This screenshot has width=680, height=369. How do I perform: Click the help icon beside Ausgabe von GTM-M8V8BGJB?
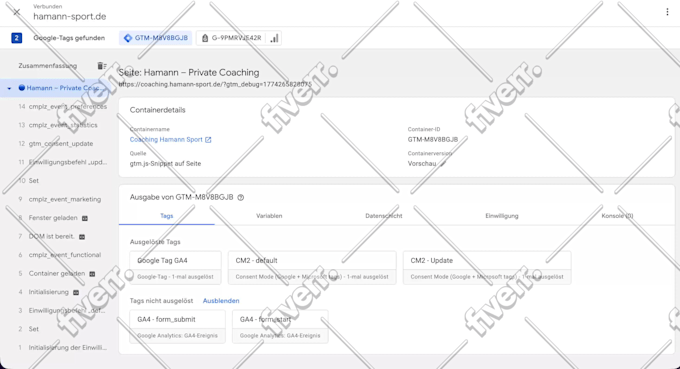coord(241,198)
